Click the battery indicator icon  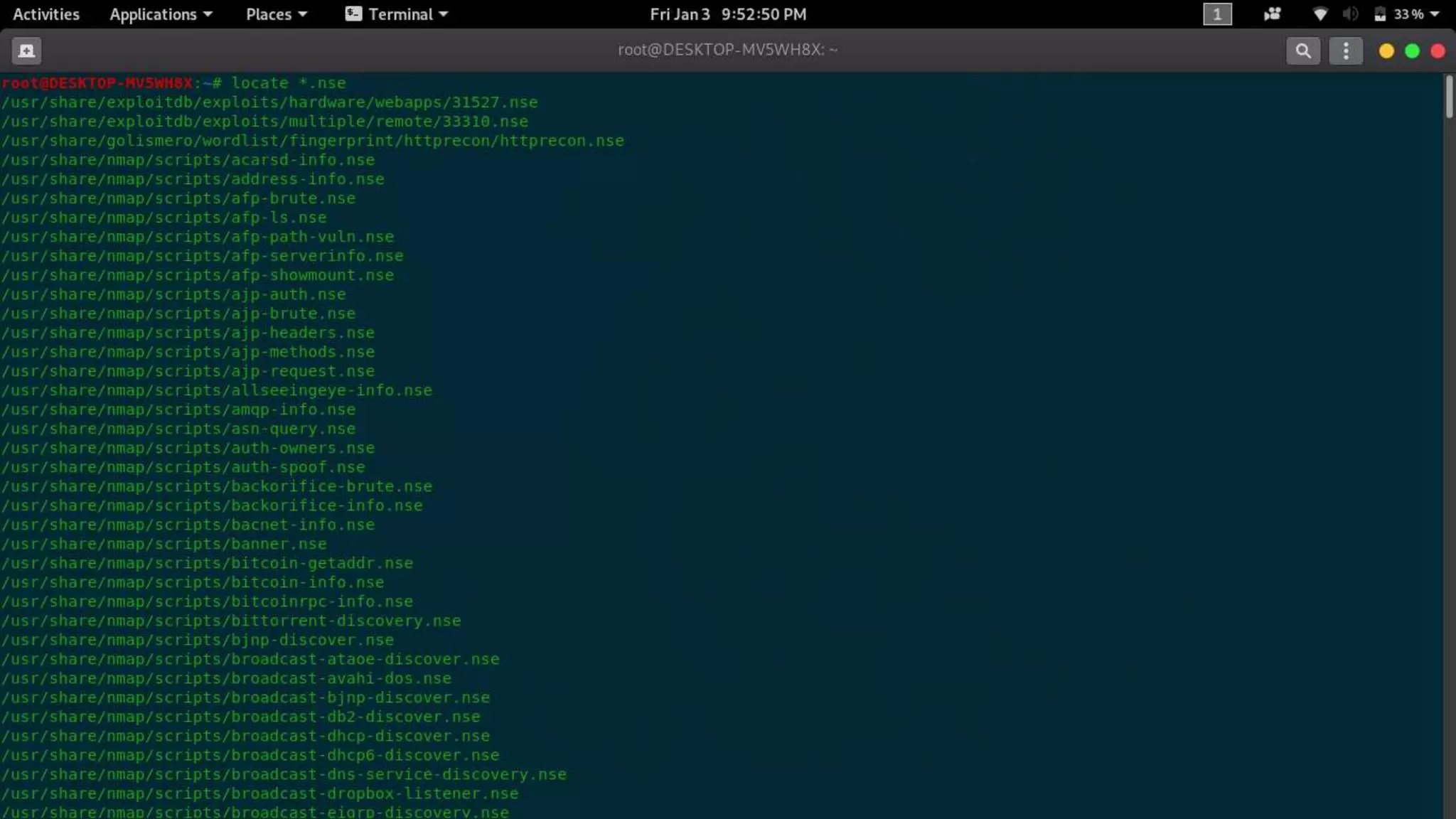pyautogui.click(x=1380, y=14)
